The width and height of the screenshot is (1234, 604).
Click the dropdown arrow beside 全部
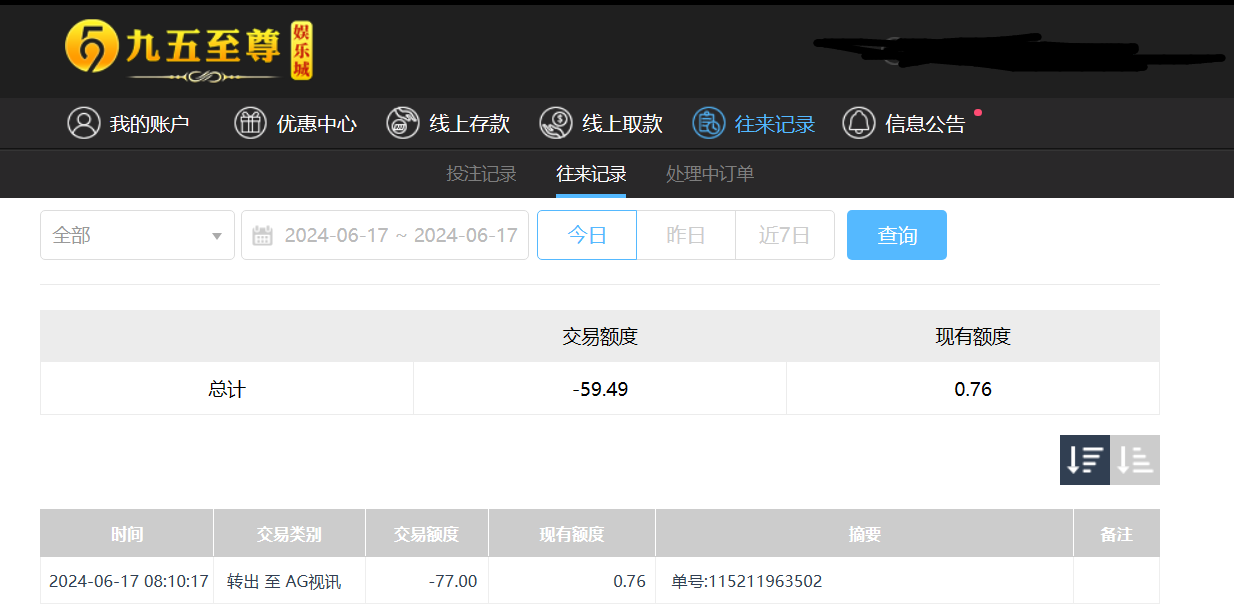click(216, 236)
